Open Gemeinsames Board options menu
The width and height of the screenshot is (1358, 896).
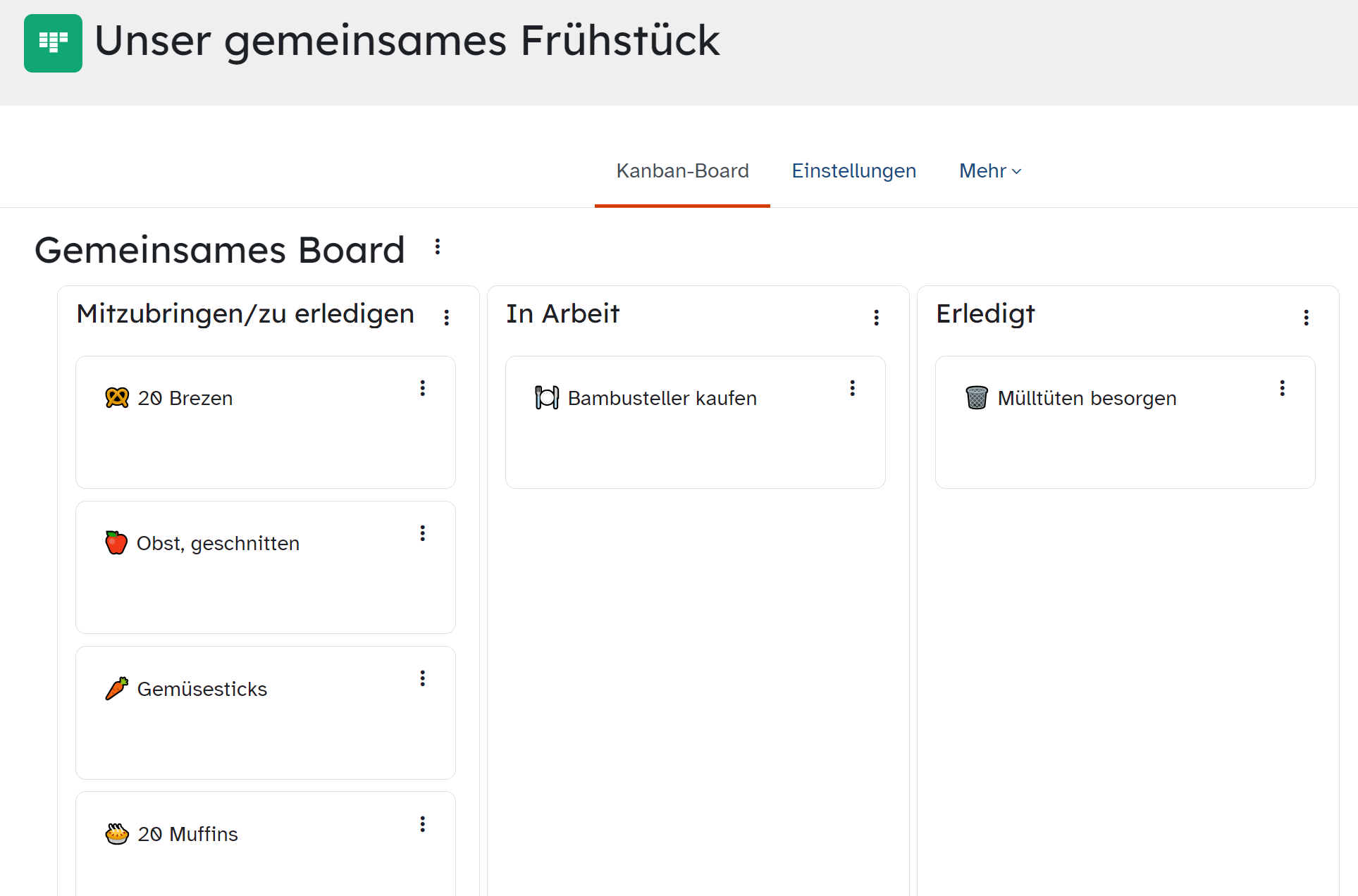point(438,247)
